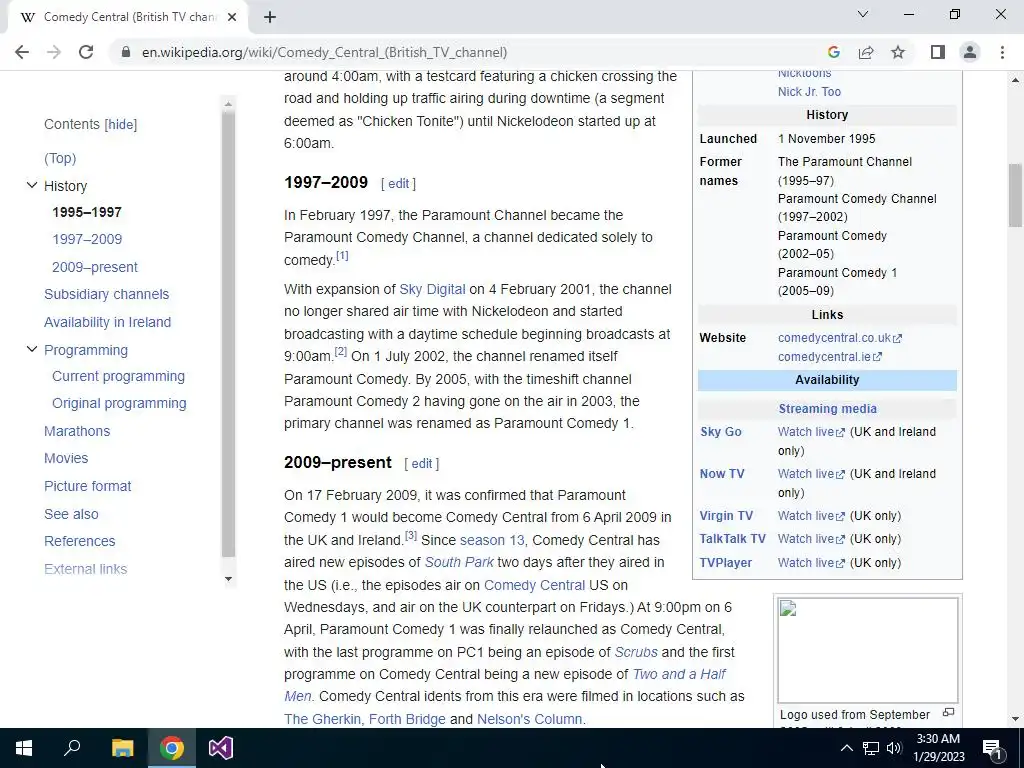Visit comedycentral.co.uk external website

coord(839,338)
